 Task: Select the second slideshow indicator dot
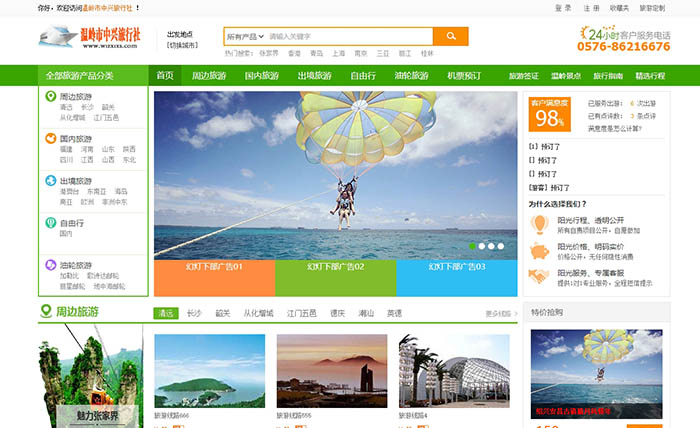[x=481, y=246]
